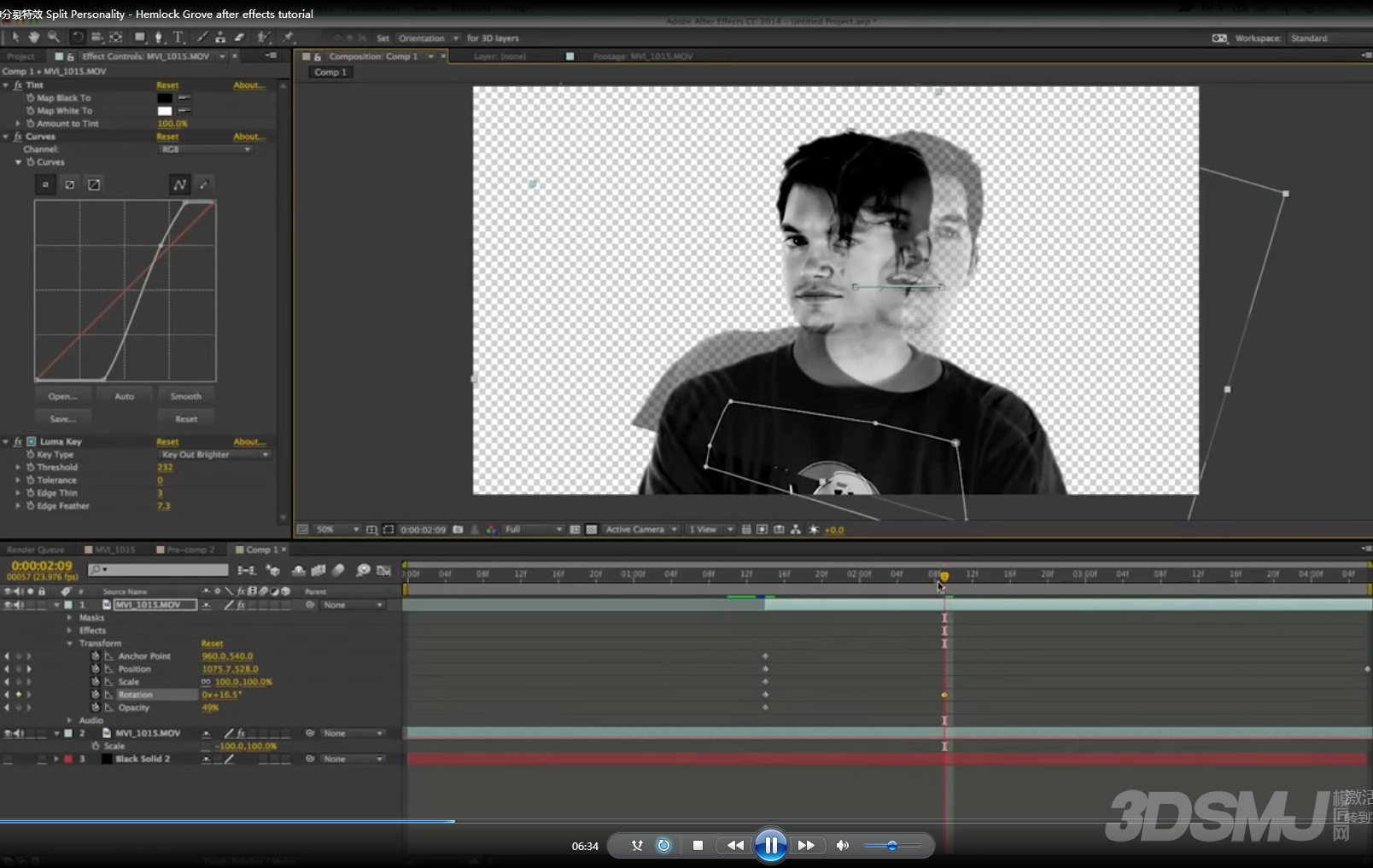The height and width of the screenshot is (868, 1373).
Task: Click the reset exposure icon in viewer
Action: [x=814, y=530]
